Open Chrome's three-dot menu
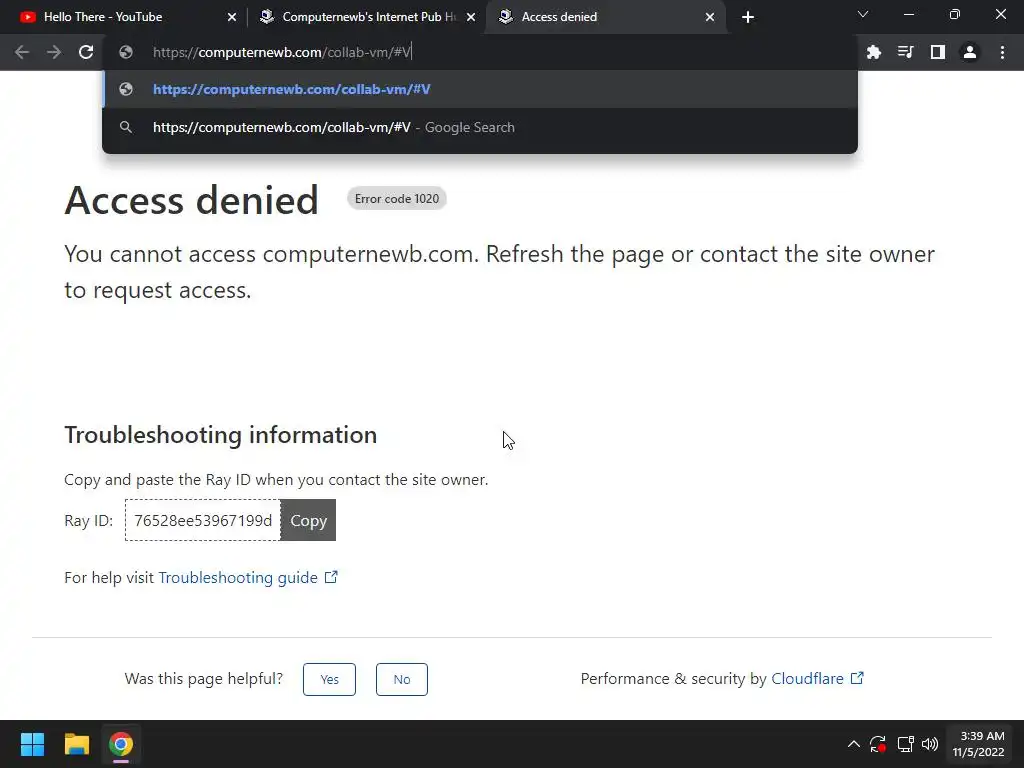The image size is (1024, 768). pos(1002,52)
